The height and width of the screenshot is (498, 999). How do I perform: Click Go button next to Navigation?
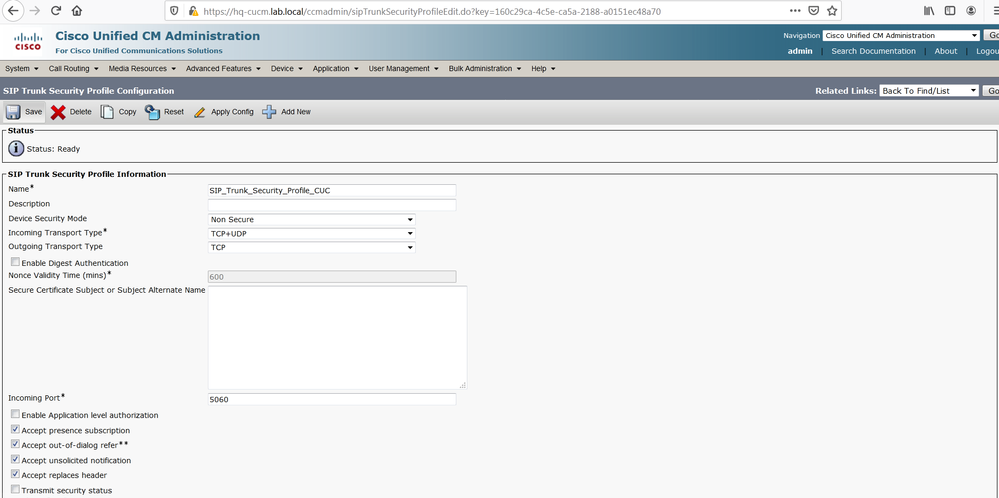pyautogui.click(x=992, y=36)
